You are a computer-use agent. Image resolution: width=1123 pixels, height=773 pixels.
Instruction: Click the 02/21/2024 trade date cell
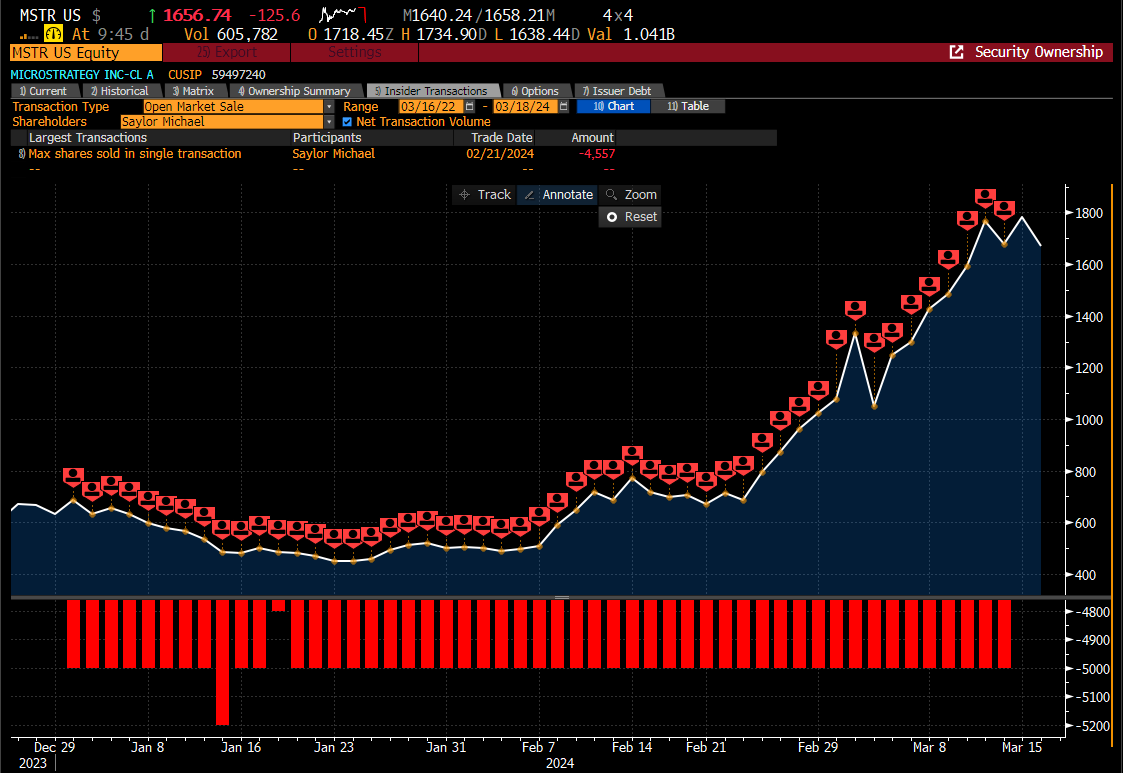pyautogui.click(x=499, y=153)
